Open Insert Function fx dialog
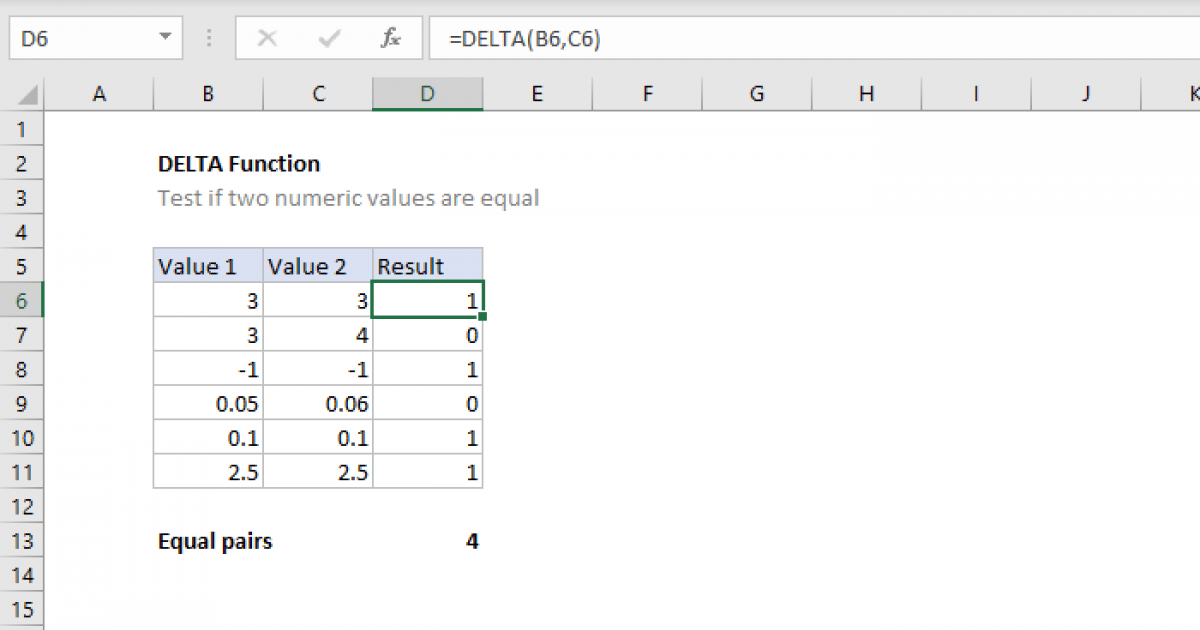 [x=391, y=39]
